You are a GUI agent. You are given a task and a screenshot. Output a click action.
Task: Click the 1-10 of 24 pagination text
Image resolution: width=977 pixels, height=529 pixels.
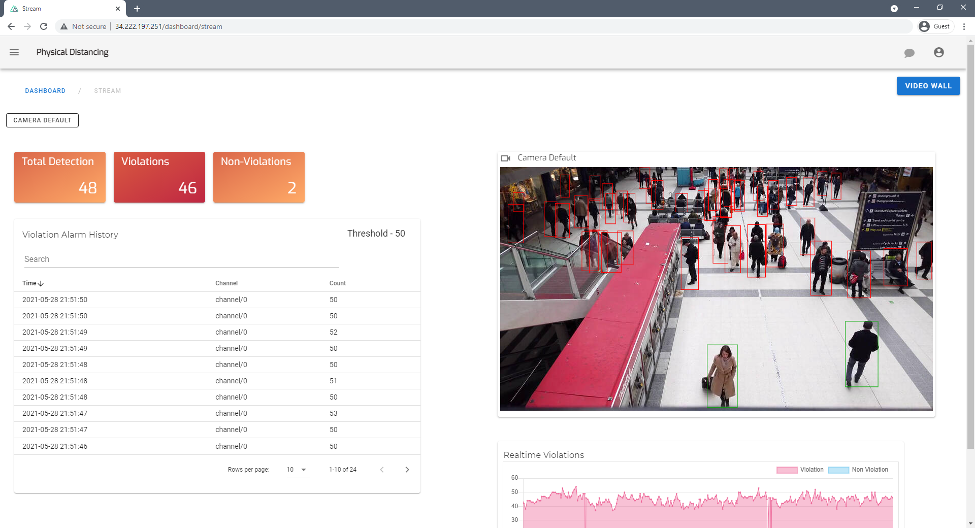coord(343,470)
